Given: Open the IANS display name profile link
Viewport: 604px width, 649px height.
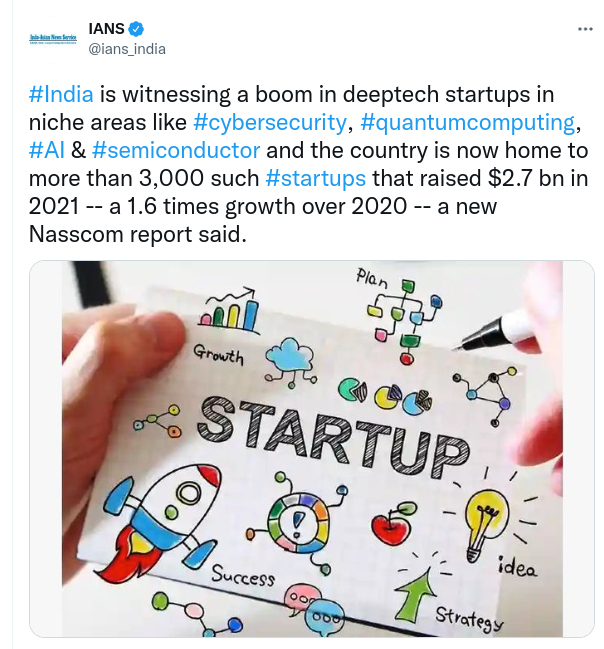Looking at the screenshot, I should coord(106,29).
